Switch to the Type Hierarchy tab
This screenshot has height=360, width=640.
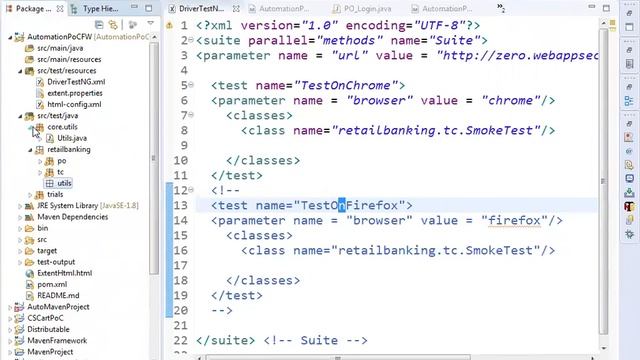point(96,9)
